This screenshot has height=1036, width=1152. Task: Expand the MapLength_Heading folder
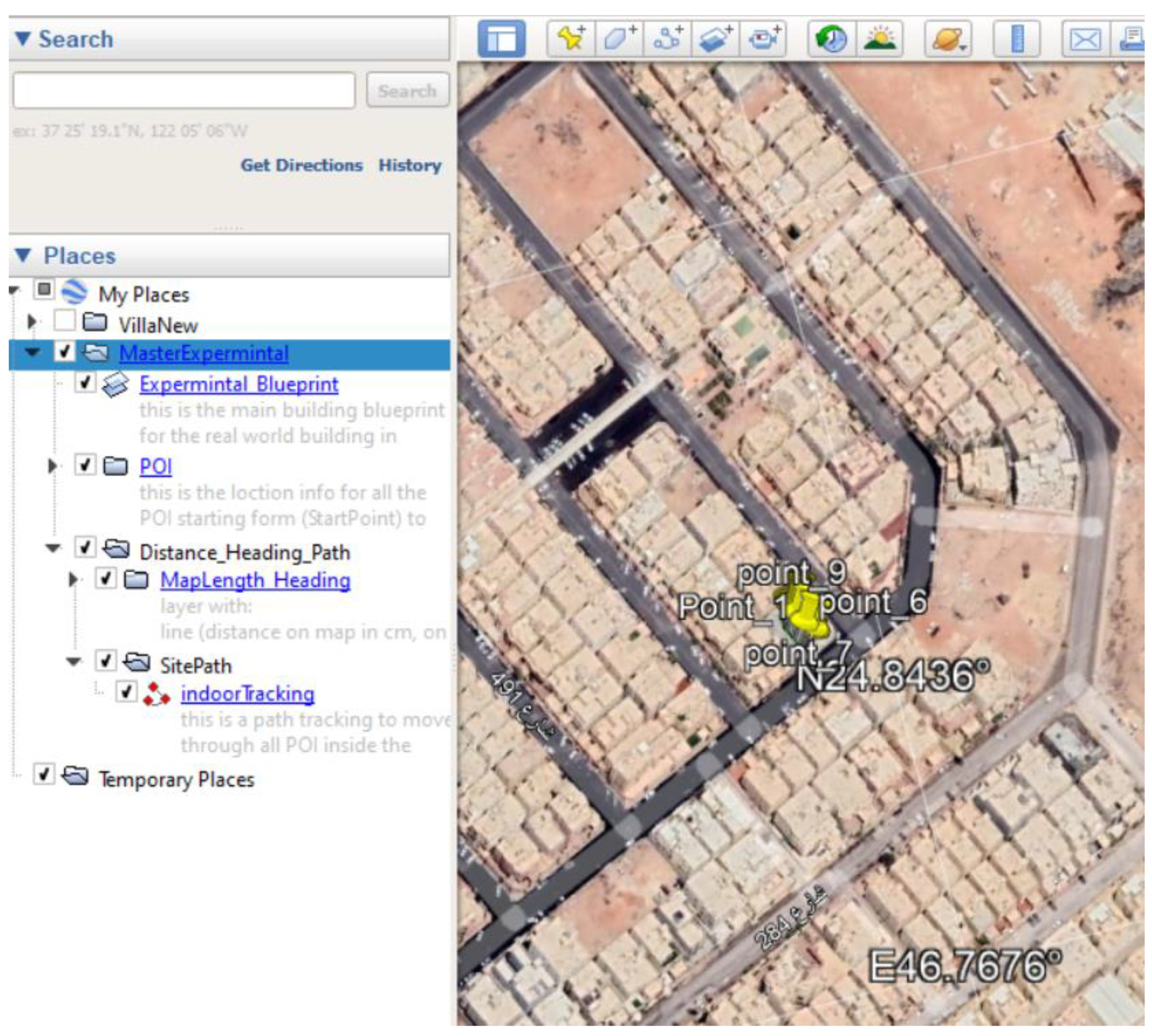[73, 579]
